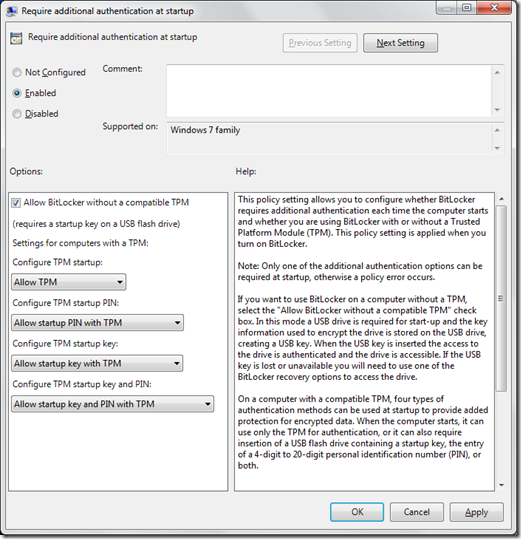
Task: Open the Configure TPM startup PIN dropdown
Action: coord(97,323)
